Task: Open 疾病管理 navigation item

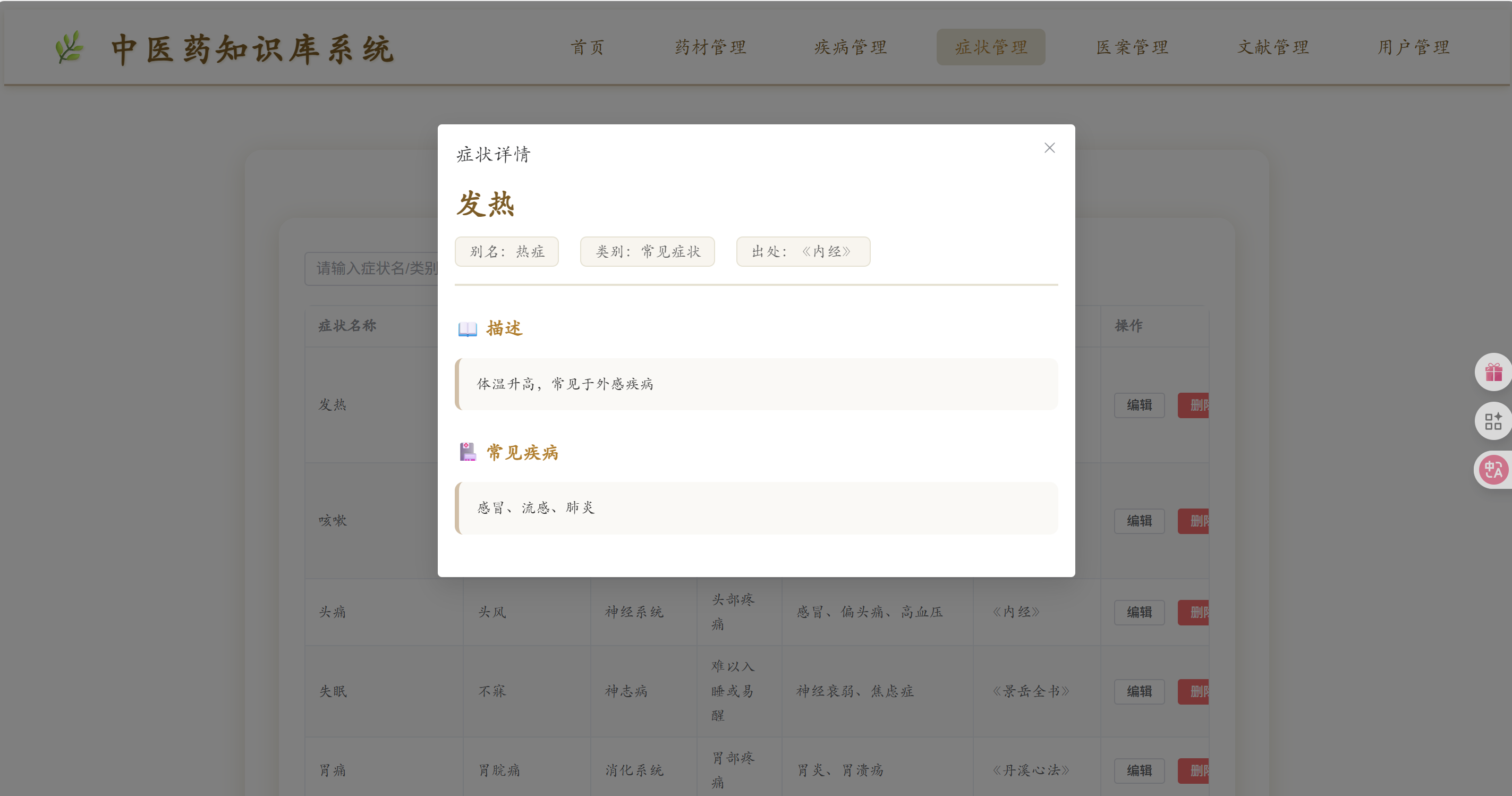Action: tap(851, 47)
